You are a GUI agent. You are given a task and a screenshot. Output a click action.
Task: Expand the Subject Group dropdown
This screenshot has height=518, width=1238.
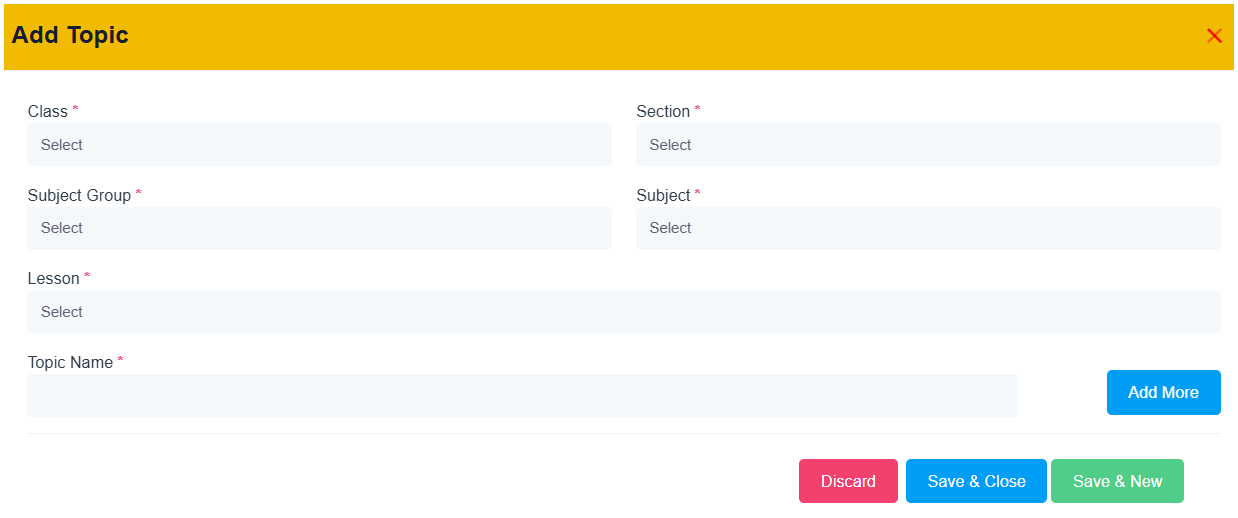(x=319, y=228)
